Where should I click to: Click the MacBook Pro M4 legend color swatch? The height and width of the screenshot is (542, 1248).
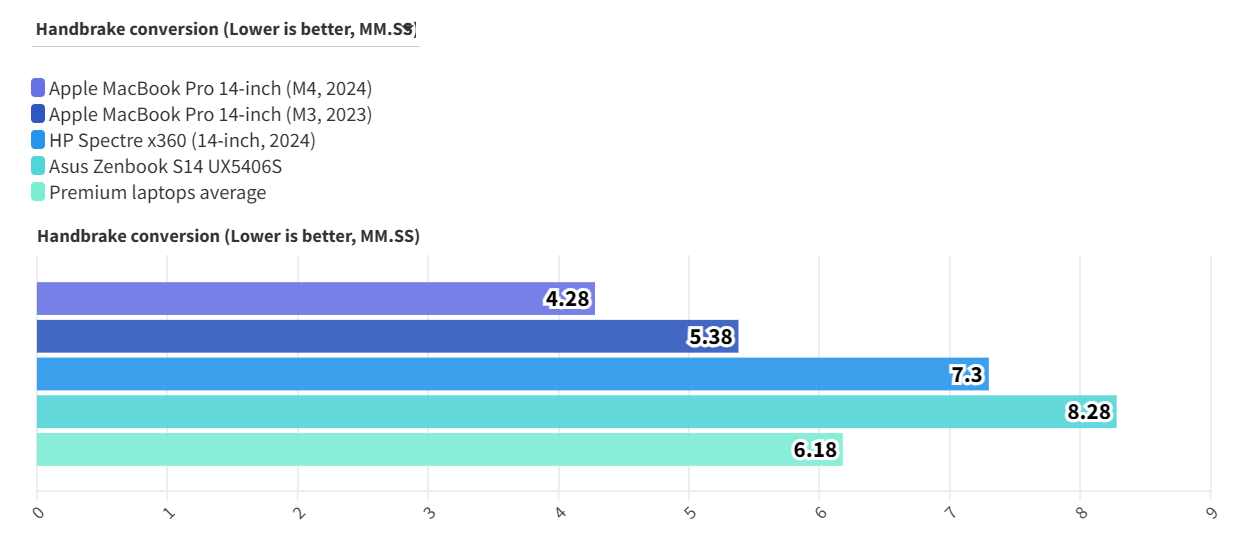pyautogui.click(x=38, y=88)
